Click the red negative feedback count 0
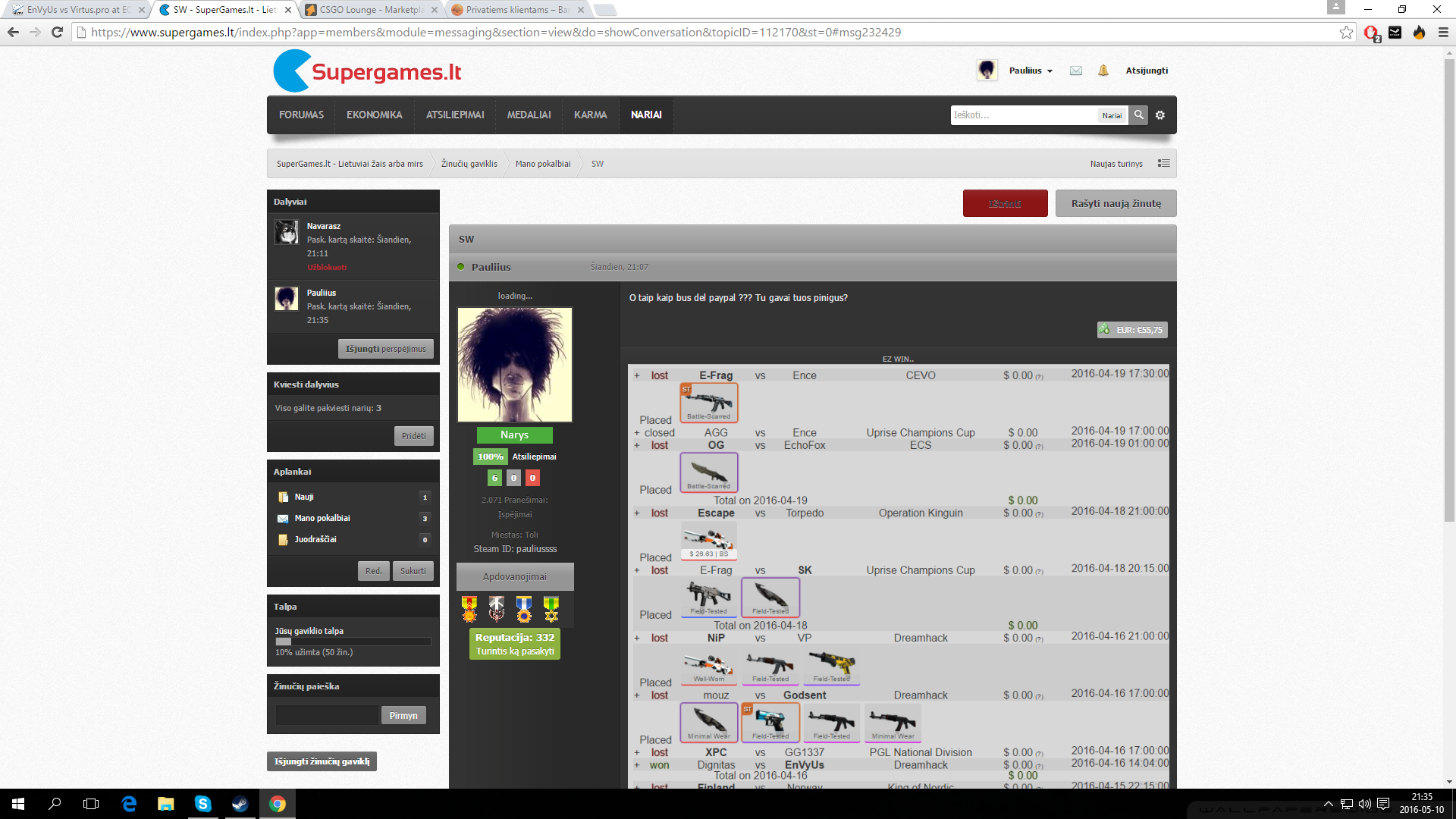Viewport: 1456px width, 819px height. click(532, 478)
